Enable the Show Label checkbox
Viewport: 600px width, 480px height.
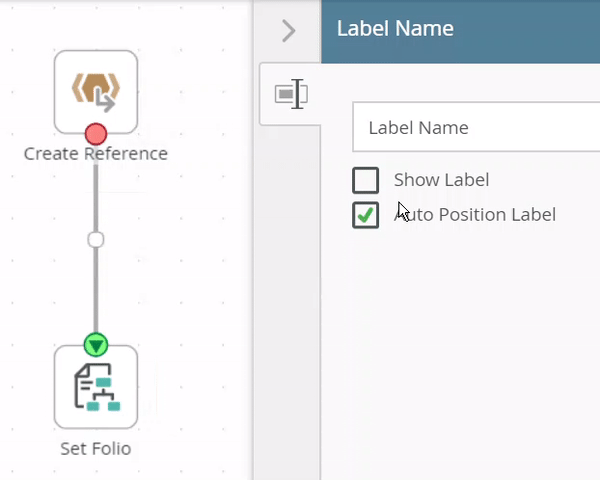click(366, 181)
